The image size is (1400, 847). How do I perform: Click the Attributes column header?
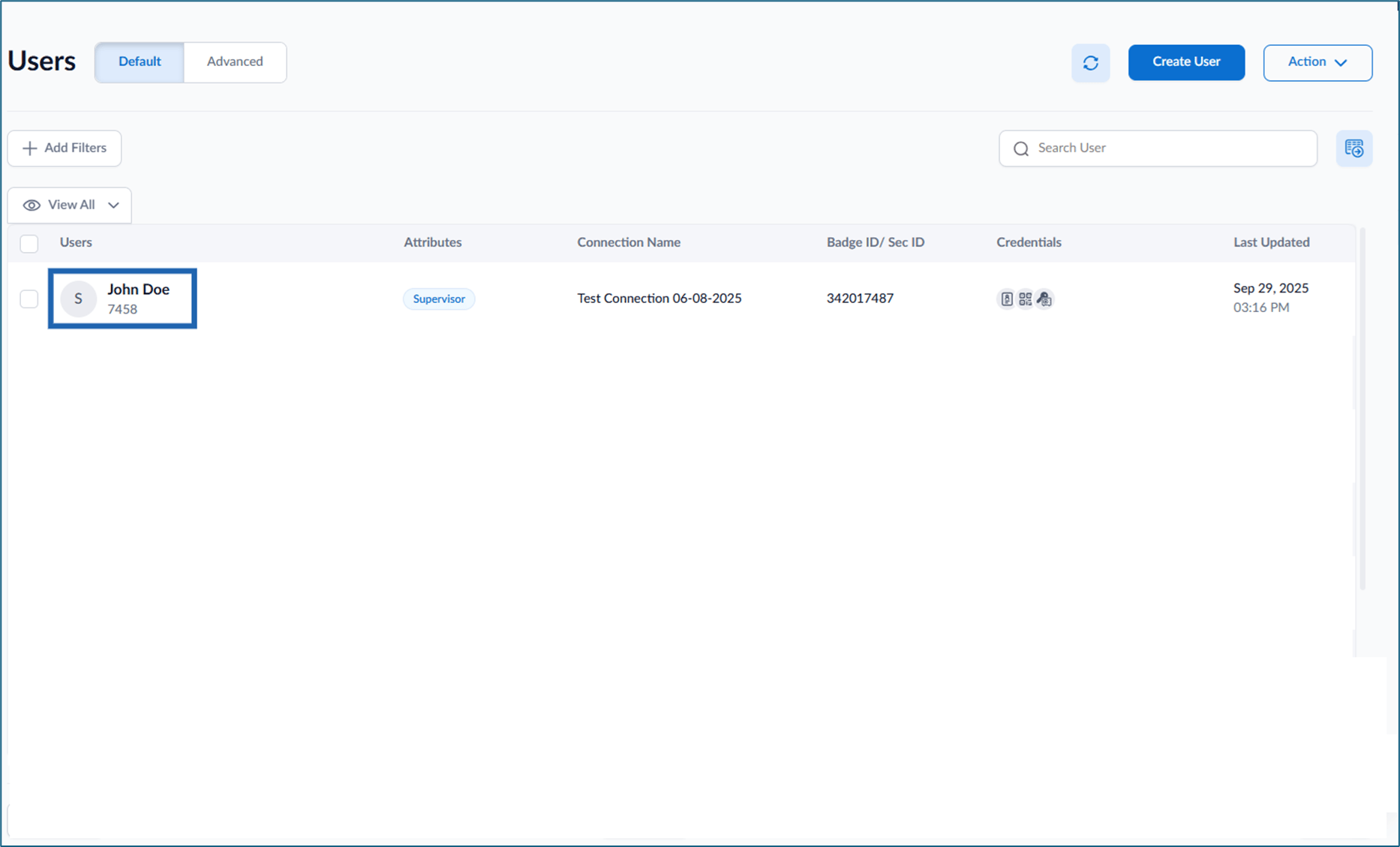[x=433, y=242]
